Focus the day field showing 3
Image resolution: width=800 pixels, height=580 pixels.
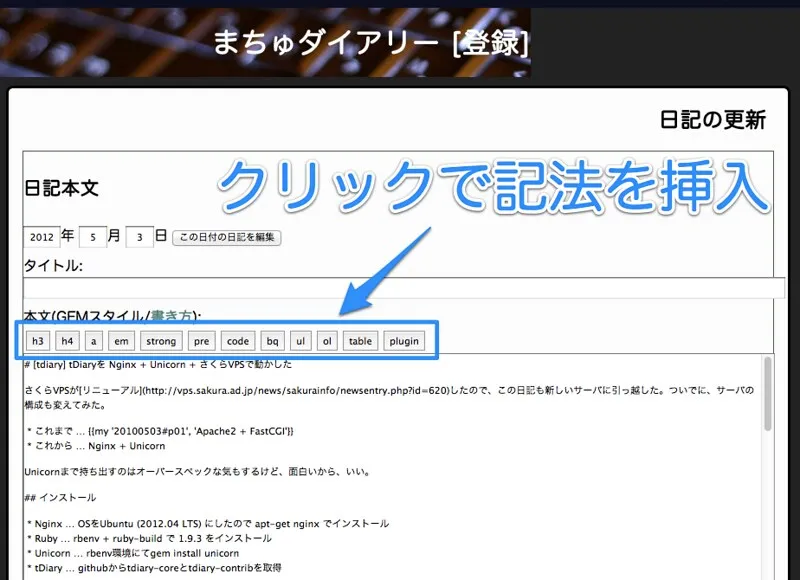click(139, 237)
